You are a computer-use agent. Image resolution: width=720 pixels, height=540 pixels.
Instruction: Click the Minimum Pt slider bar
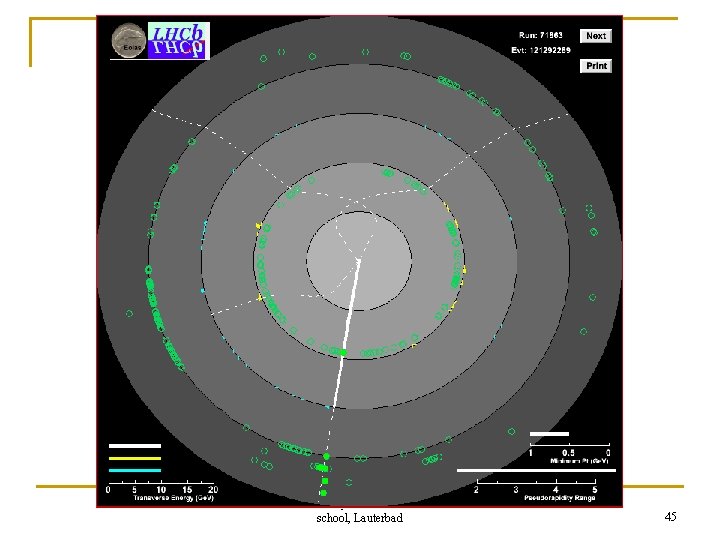[549, 433]
